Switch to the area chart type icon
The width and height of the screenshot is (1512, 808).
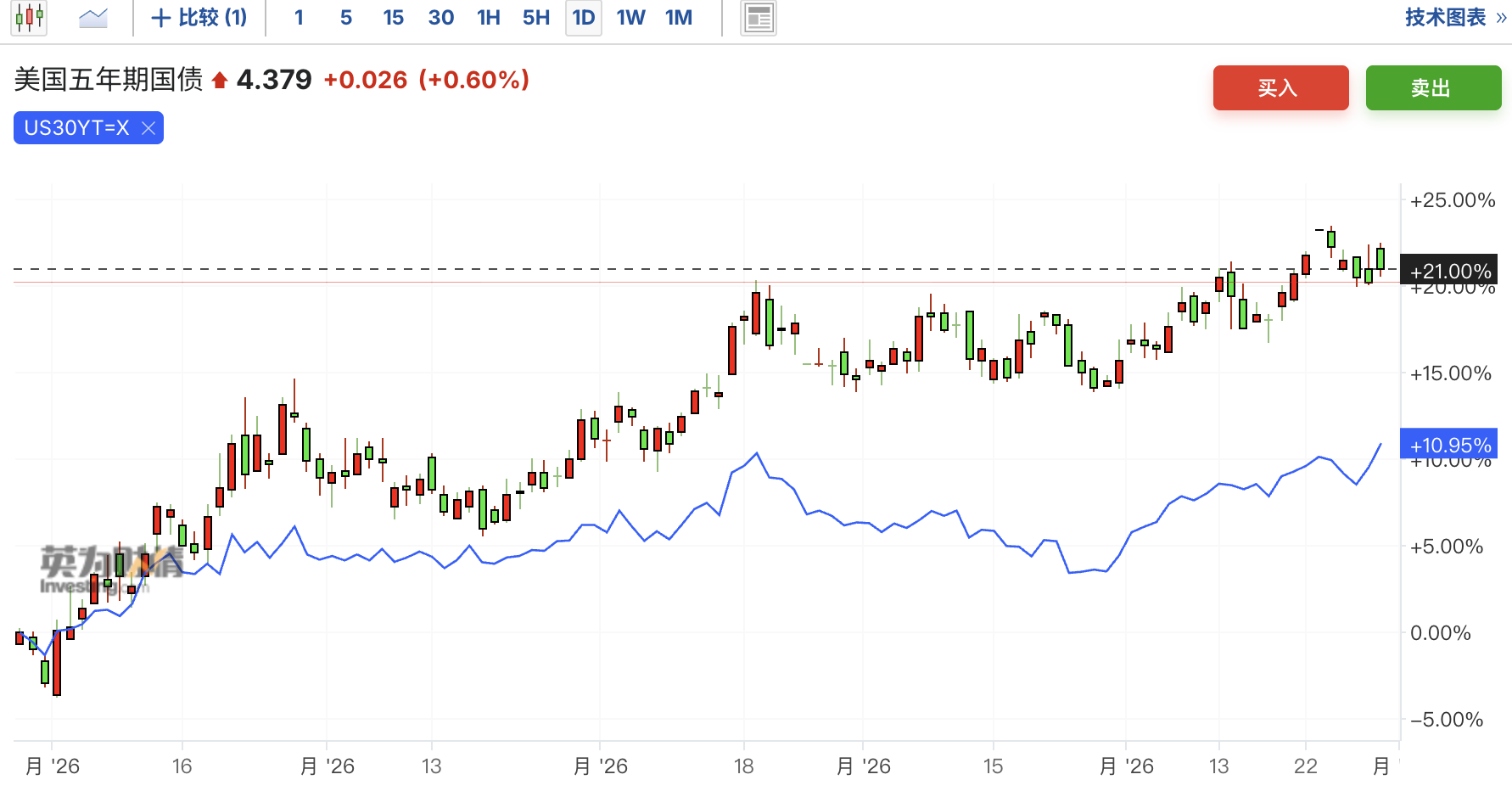[93, 18]
